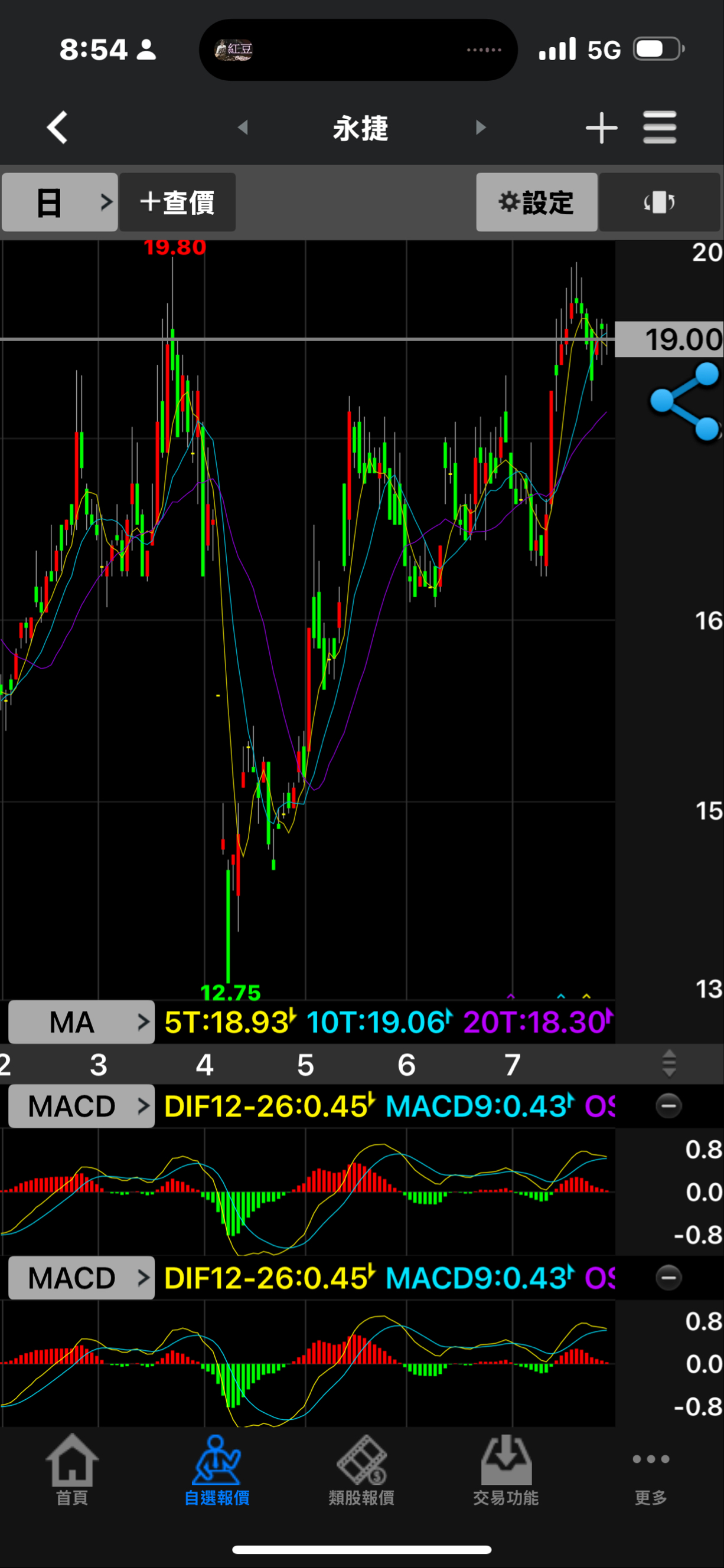The image size is (724, 1568).
Task: Tap month 7 on the time axis
Action: 513,1065
